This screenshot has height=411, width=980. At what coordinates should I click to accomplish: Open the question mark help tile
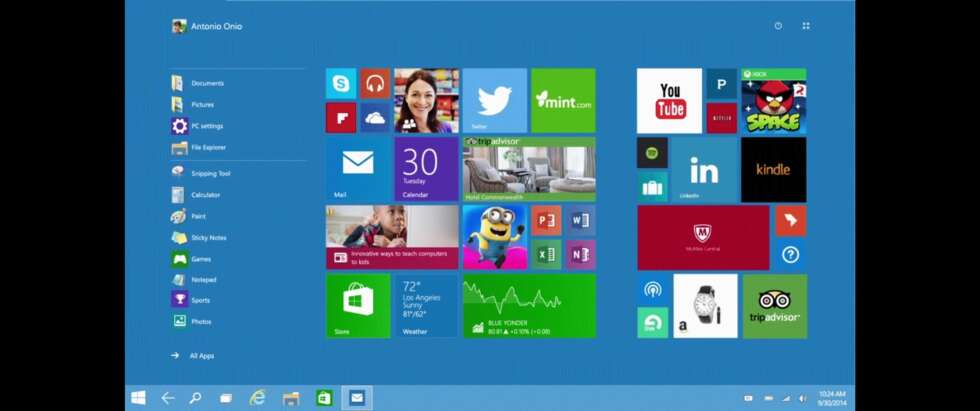pyautogui.click(x=791, y=255)
